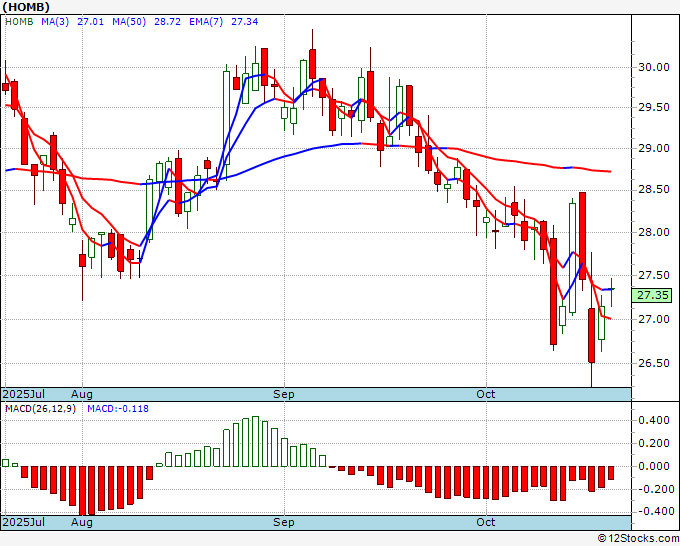Click the (HOMB) chart title

coord(26,7)
